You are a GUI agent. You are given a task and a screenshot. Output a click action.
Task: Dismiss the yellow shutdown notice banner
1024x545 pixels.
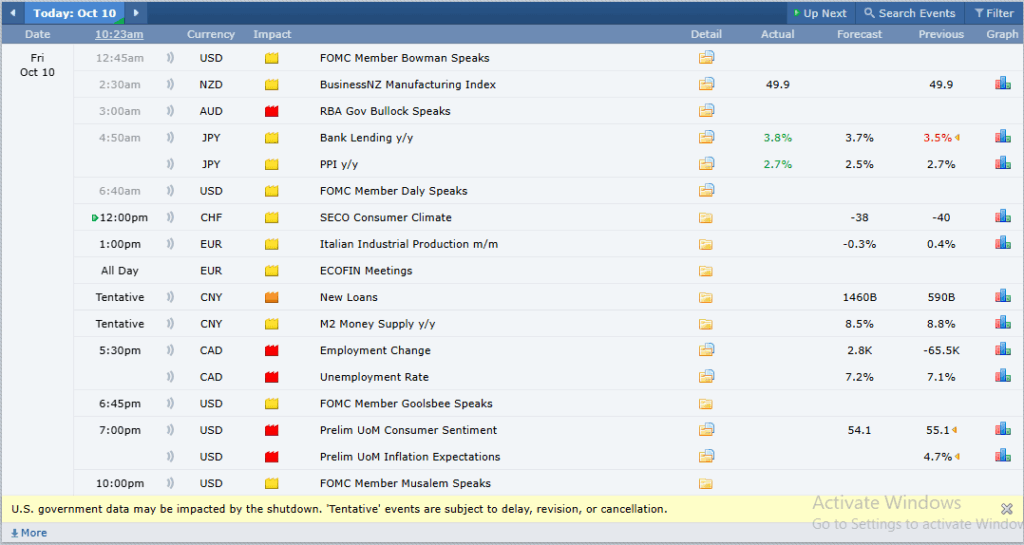pyautogui.click(x=1005, y=508)
